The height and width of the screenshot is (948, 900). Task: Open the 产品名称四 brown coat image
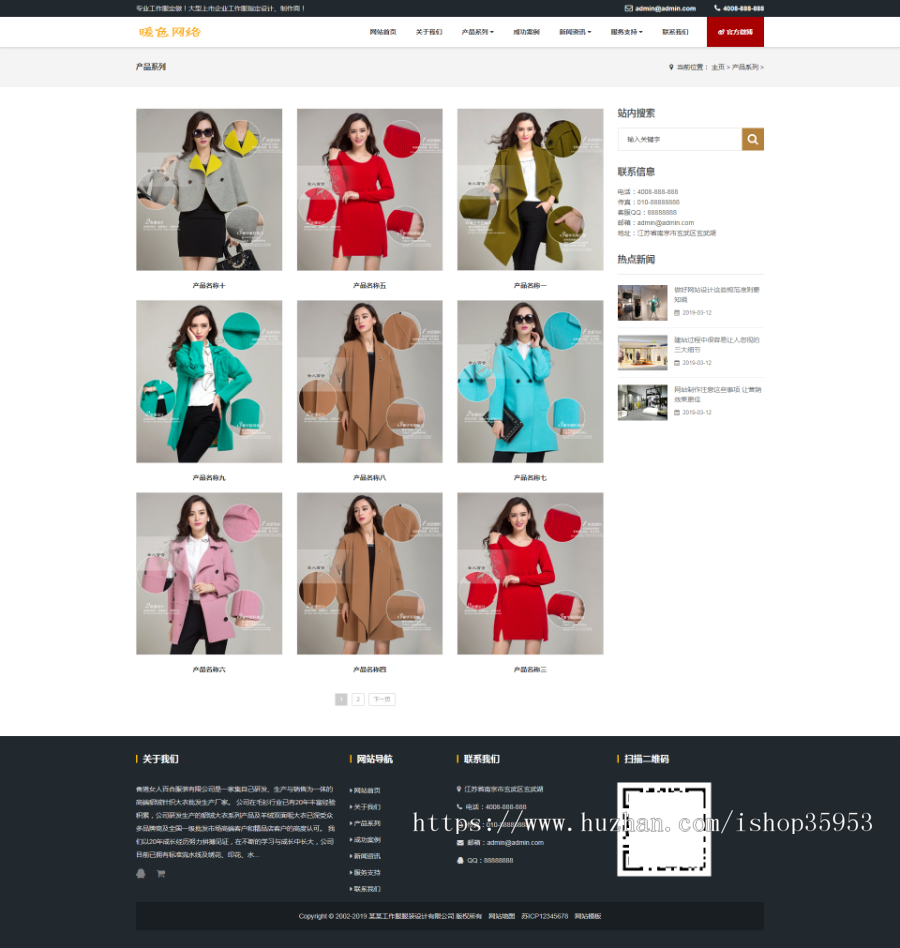(x=369, y=573)
